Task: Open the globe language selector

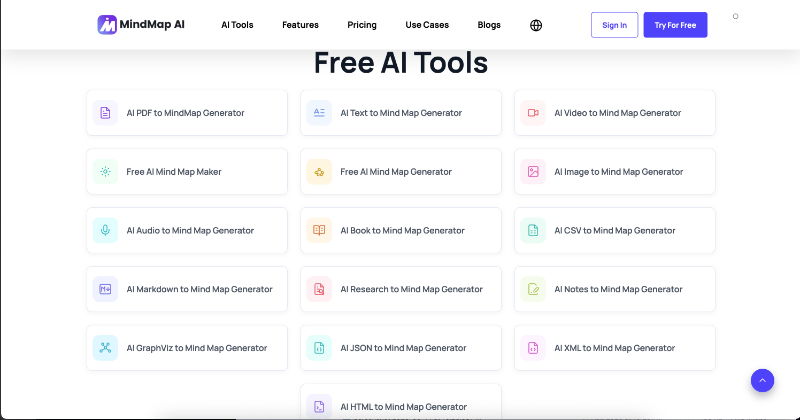Action: 537,25
